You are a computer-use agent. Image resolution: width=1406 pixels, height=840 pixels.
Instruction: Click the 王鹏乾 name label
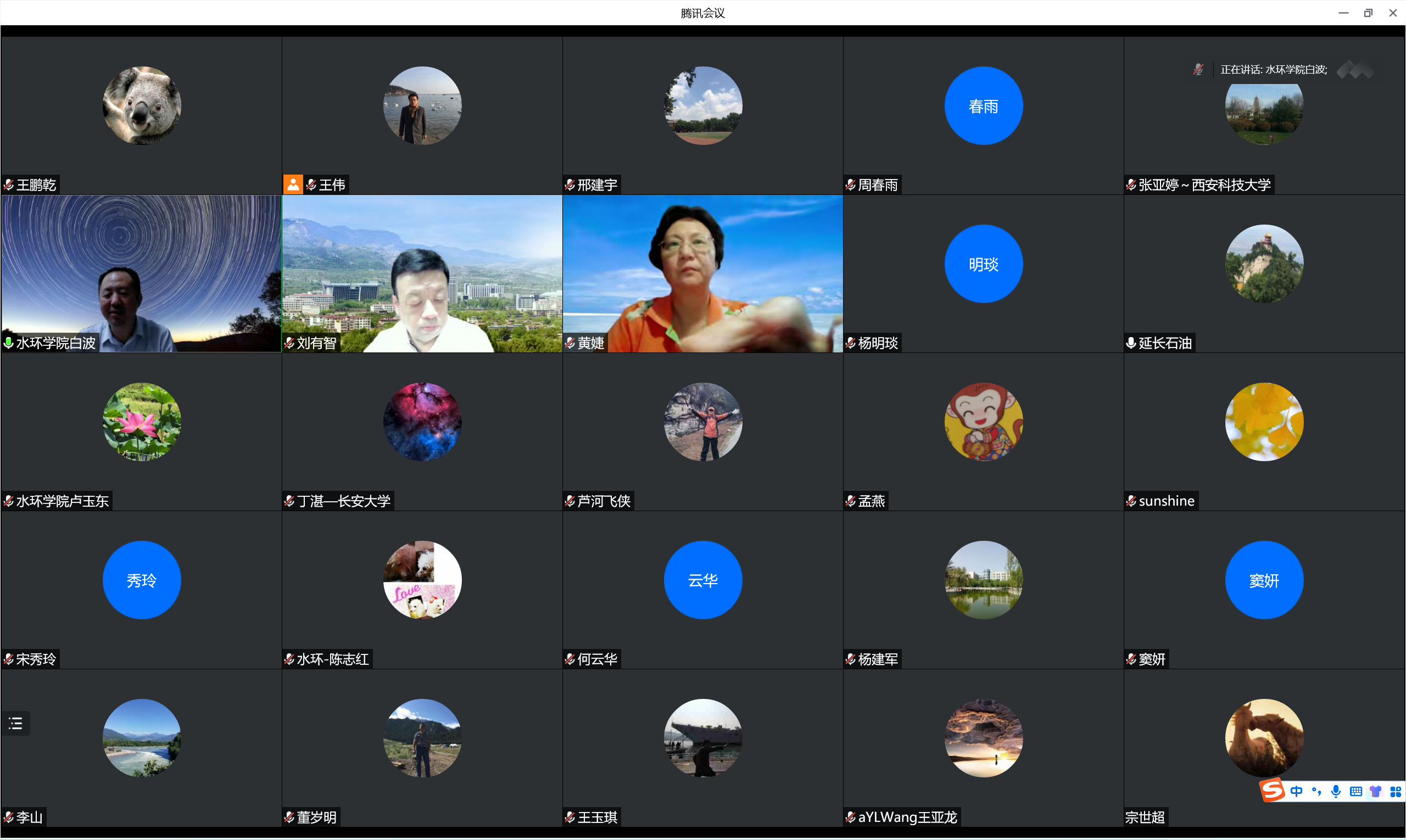coord(36,185)
